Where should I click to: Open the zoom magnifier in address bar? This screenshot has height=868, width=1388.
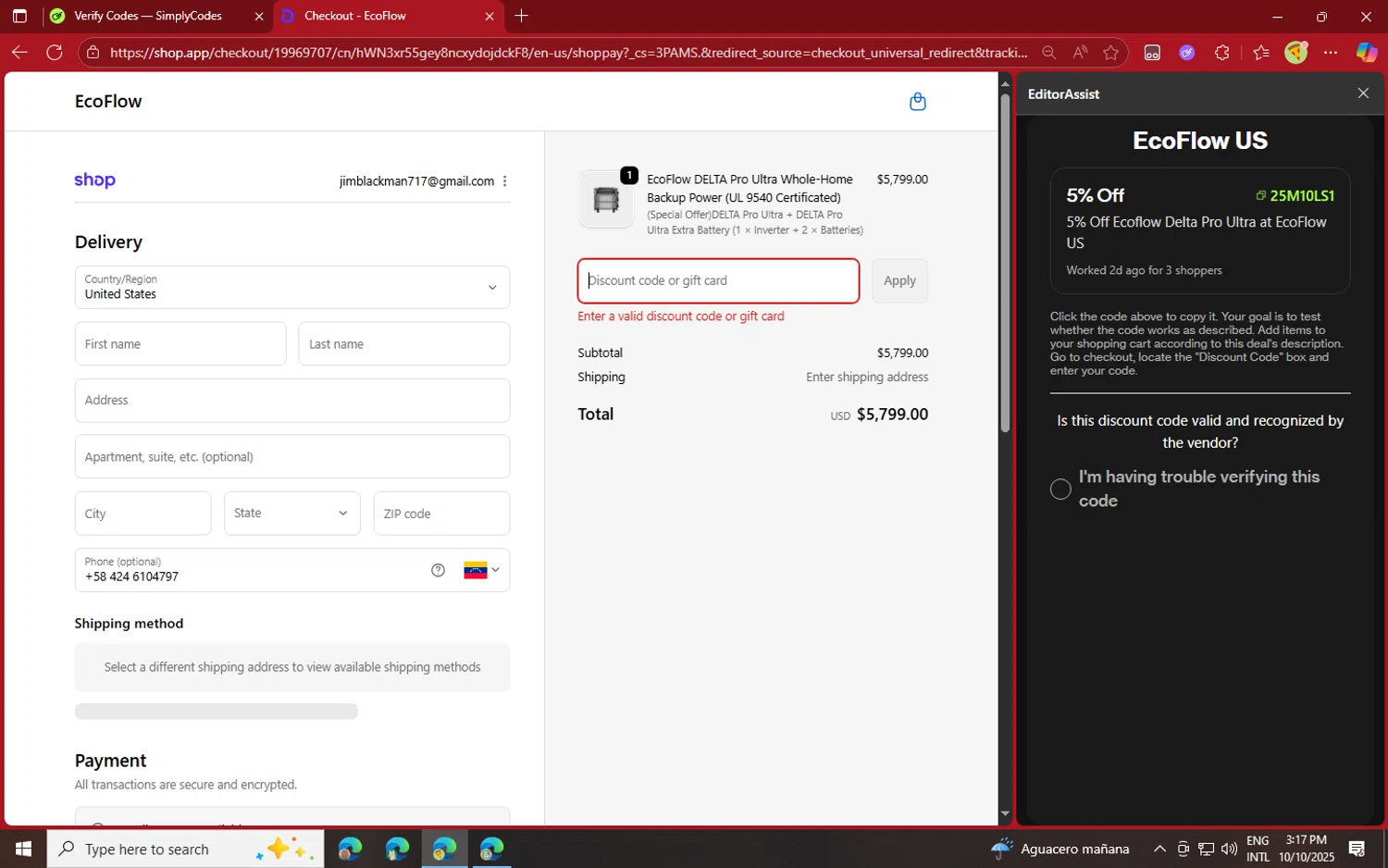[1048, 53]
